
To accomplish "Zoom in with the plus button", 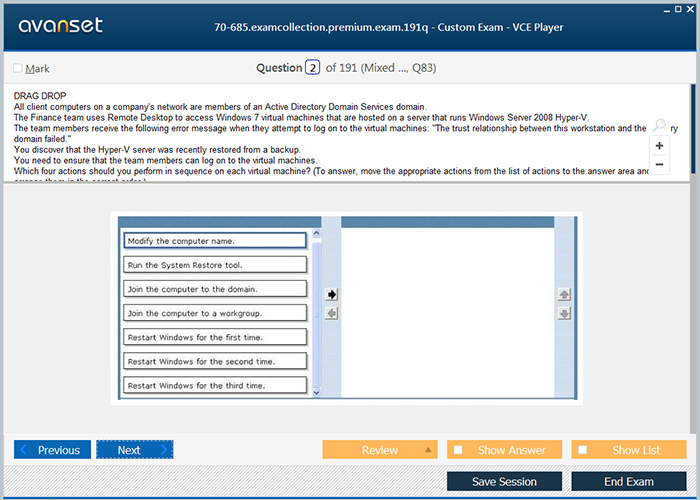I will point(659,146).
